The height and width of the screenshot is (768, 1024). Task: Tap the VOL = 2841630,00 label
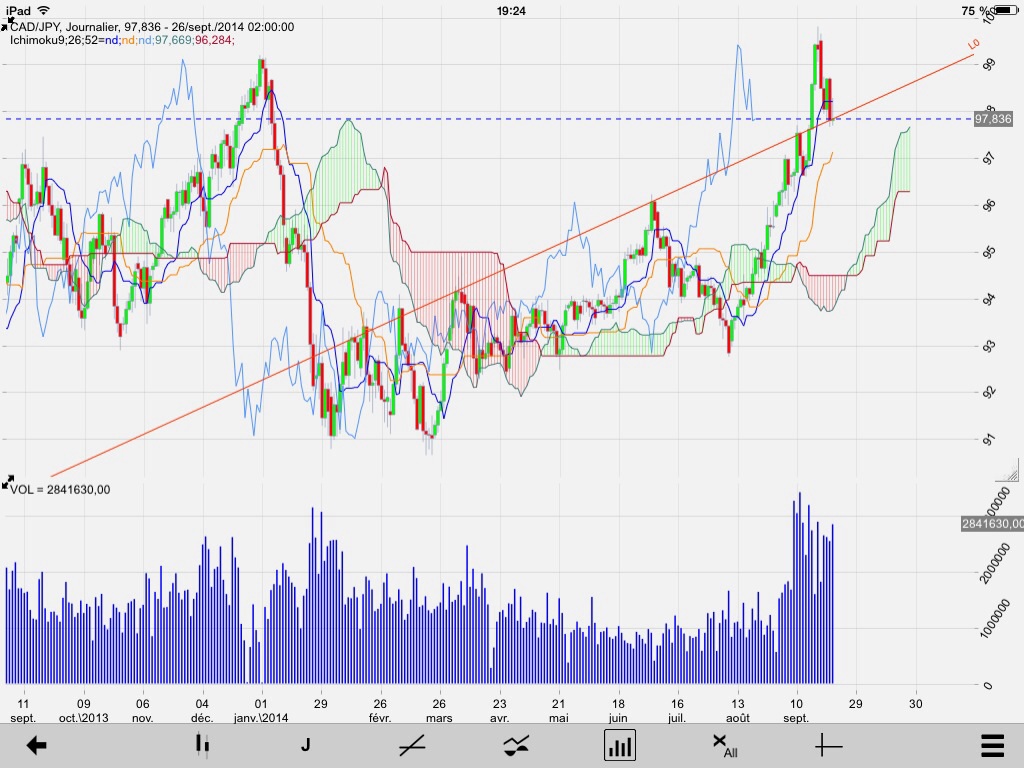pyautogui.click(x=60, y=490)
